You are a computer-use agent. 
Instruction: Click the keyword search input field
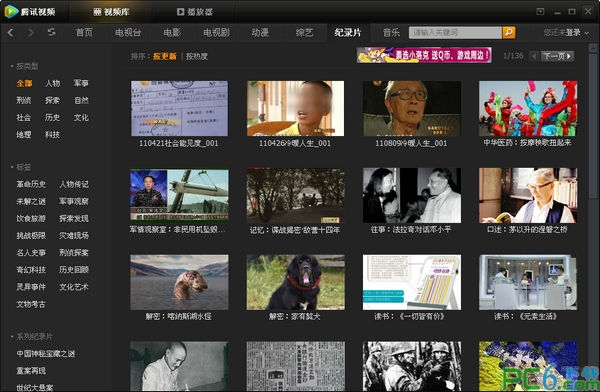click(455, 33)
